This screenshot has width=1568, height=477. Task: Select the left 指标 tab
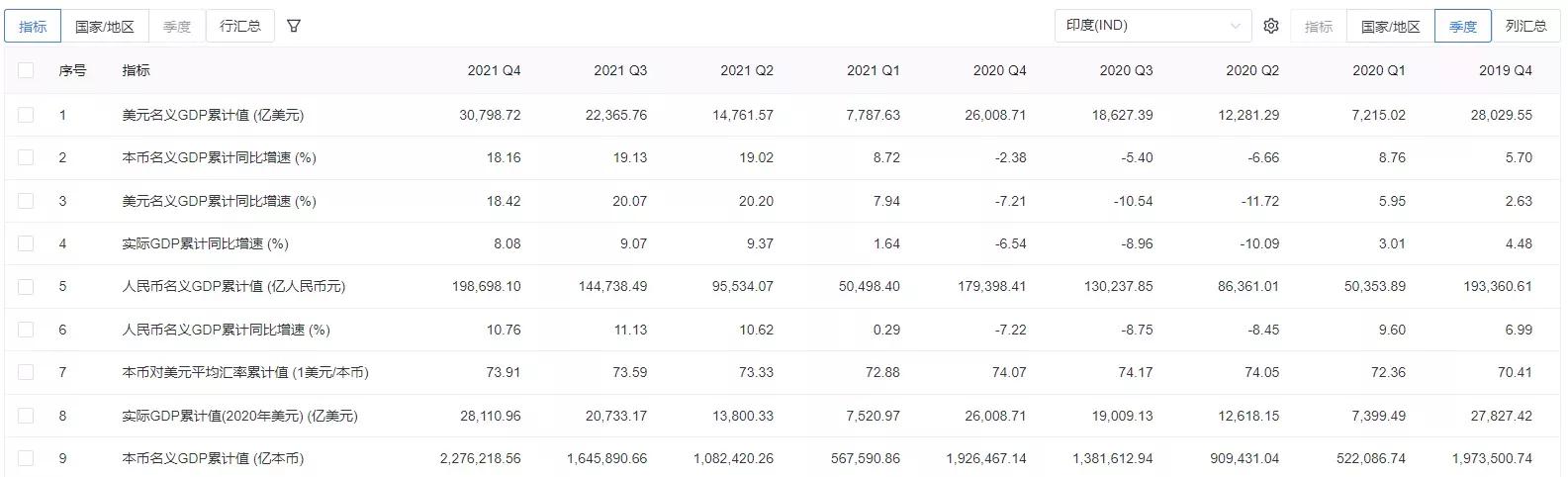[33, 26]
